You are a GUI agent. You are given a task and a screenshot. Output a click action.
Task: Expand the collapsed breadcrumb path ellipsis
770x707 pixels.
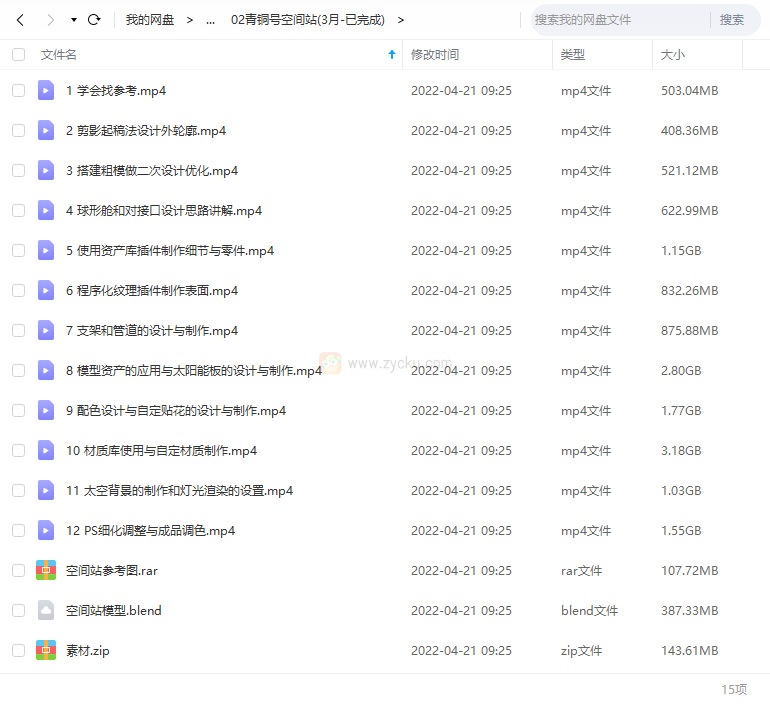tap(210, 20)
